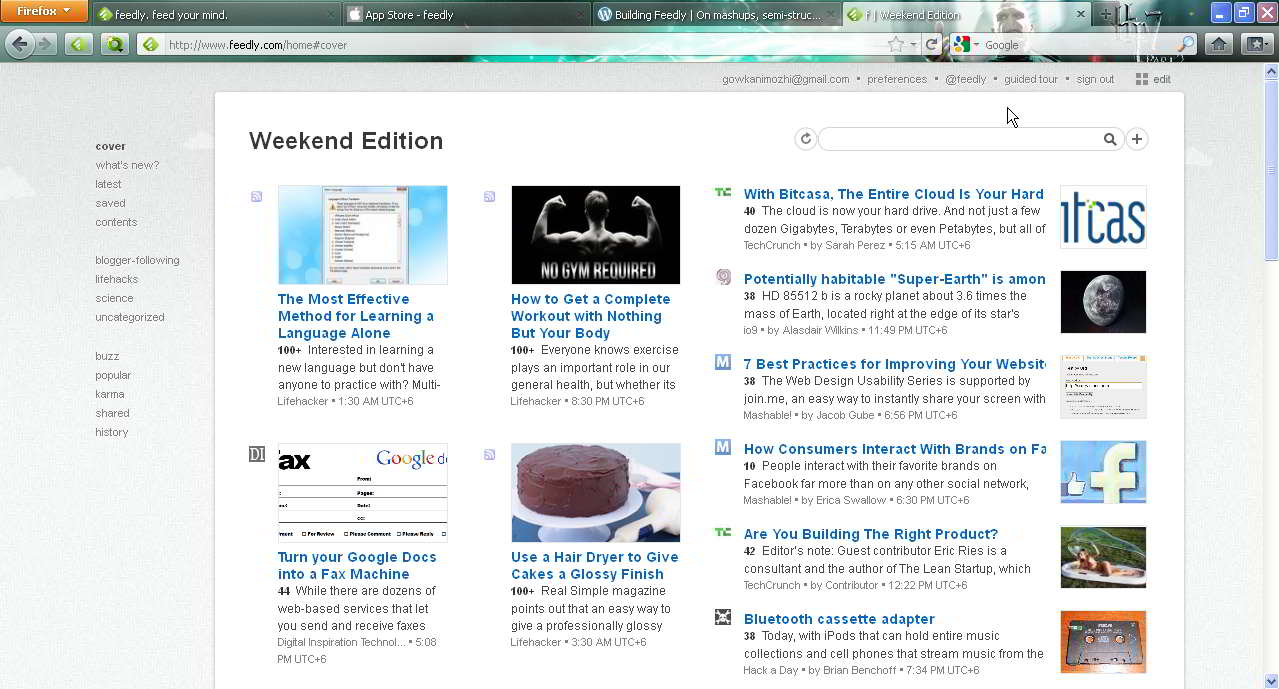Open the @feedly link

965,79
